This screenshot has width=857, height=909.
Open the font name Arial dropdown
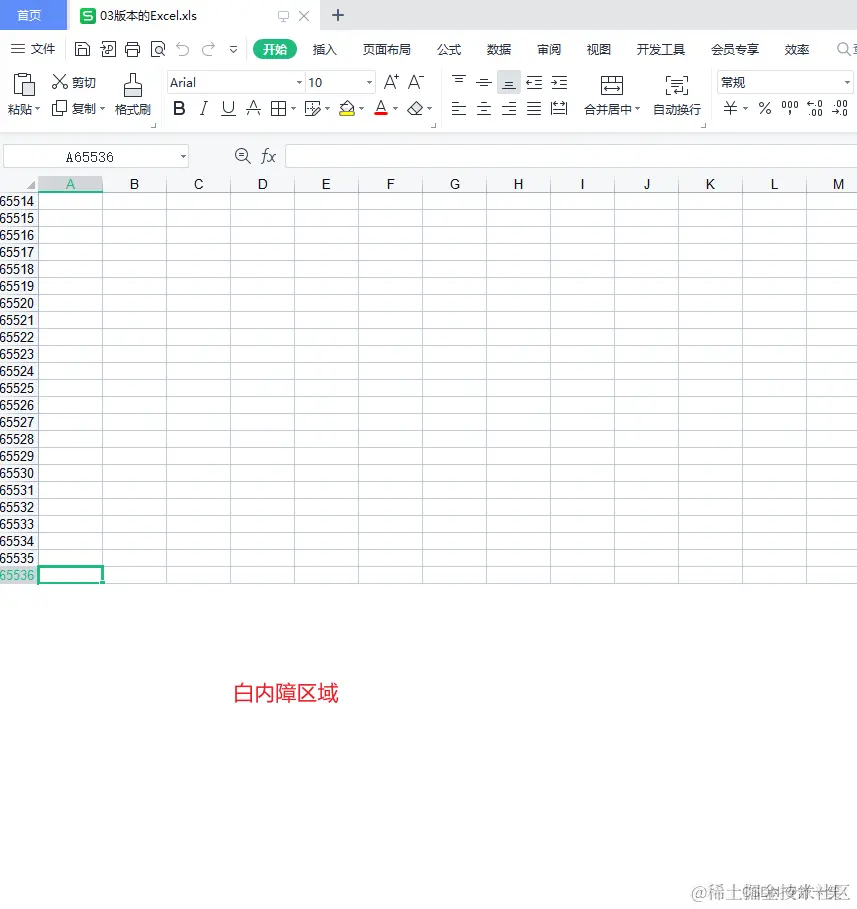(299, 83)
